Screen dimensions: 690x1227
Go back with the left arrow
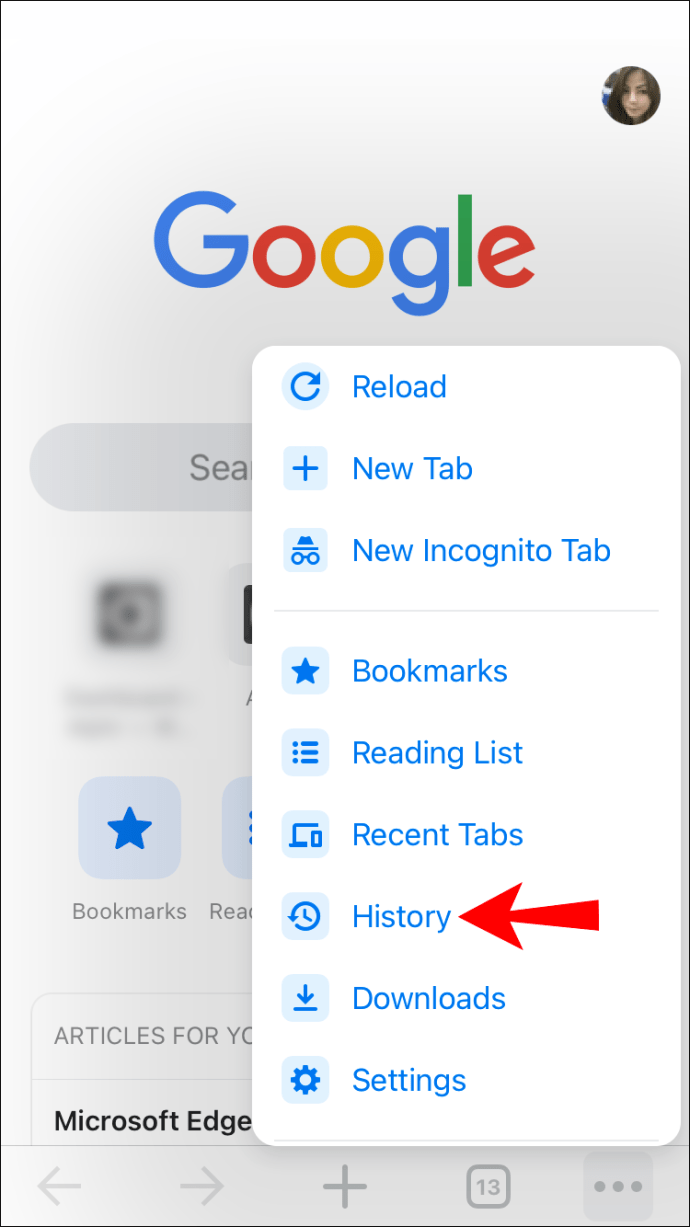tap(59, 1187)
